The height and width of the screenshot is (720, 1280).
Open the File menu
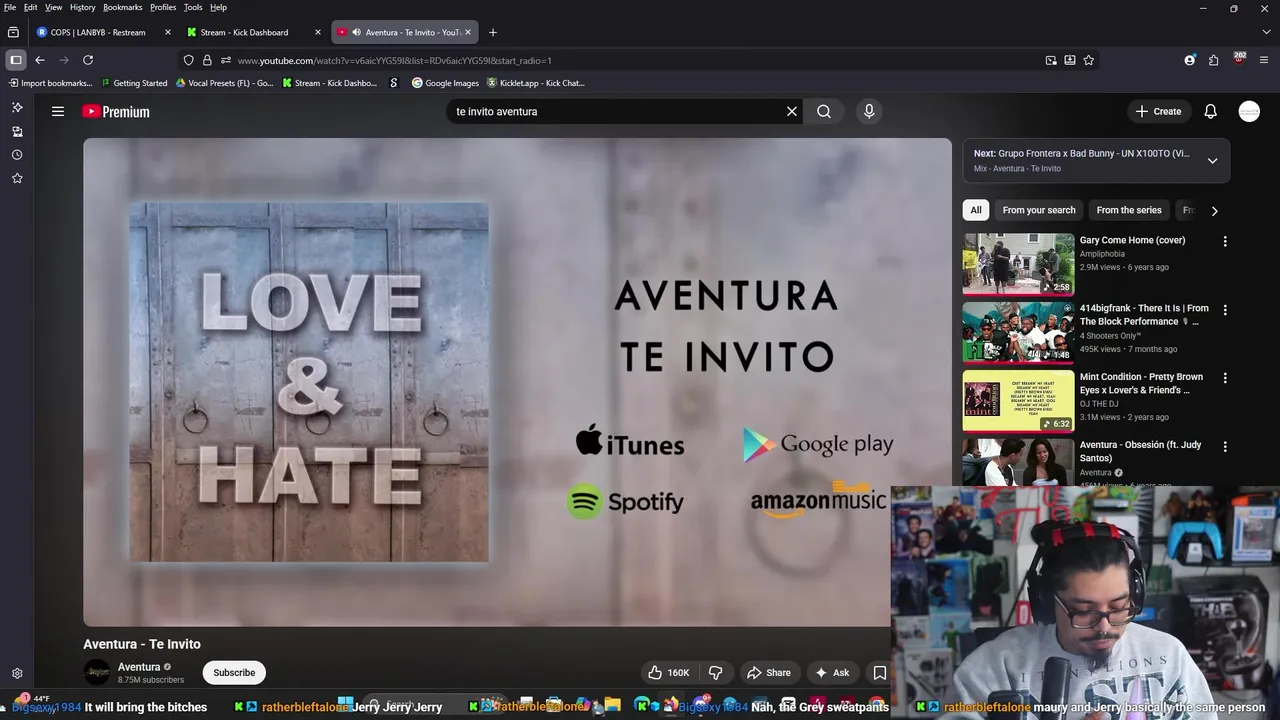pyautogui.click(x=10, y=7)
